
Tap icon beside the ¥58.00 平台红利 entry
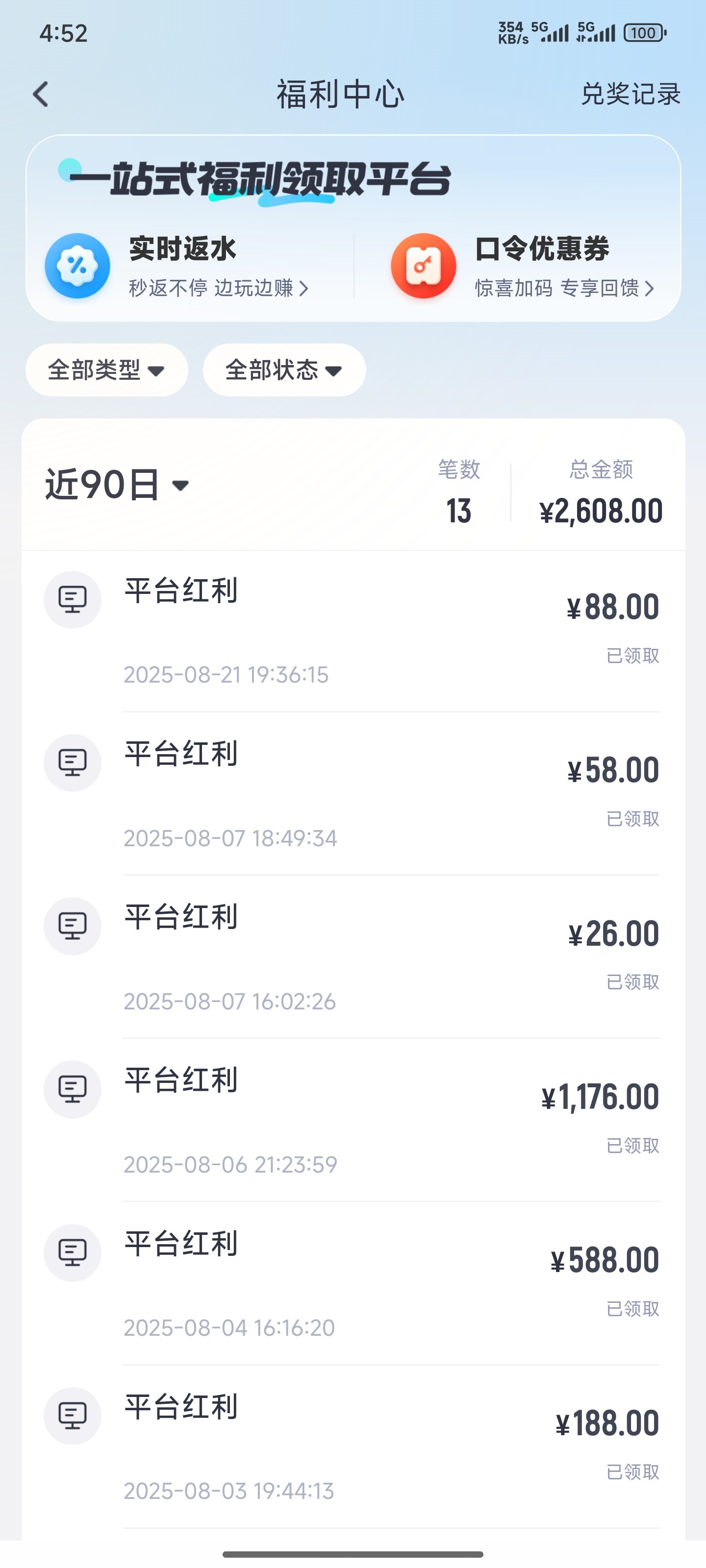[x=73, y=763]
